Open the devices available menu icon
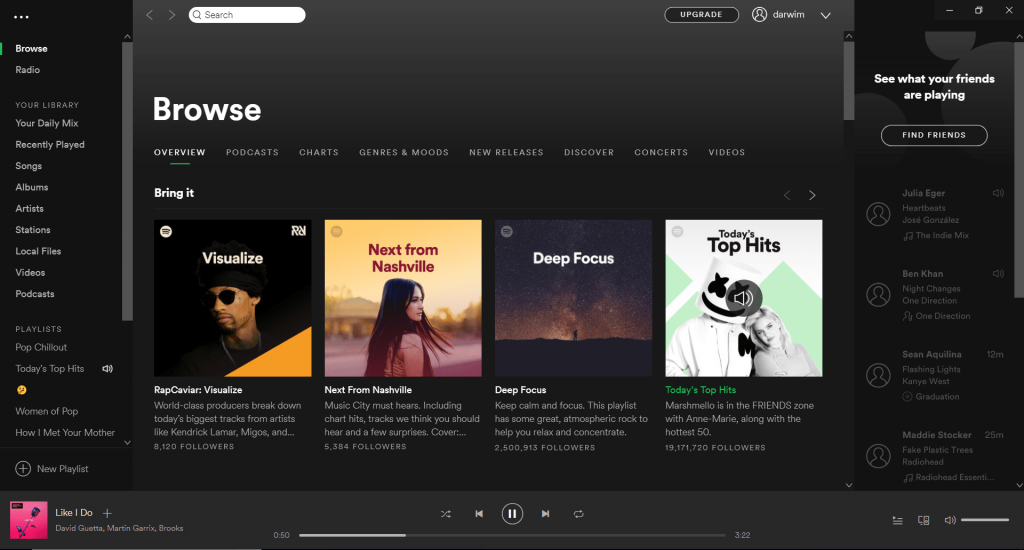 [923, 520]
